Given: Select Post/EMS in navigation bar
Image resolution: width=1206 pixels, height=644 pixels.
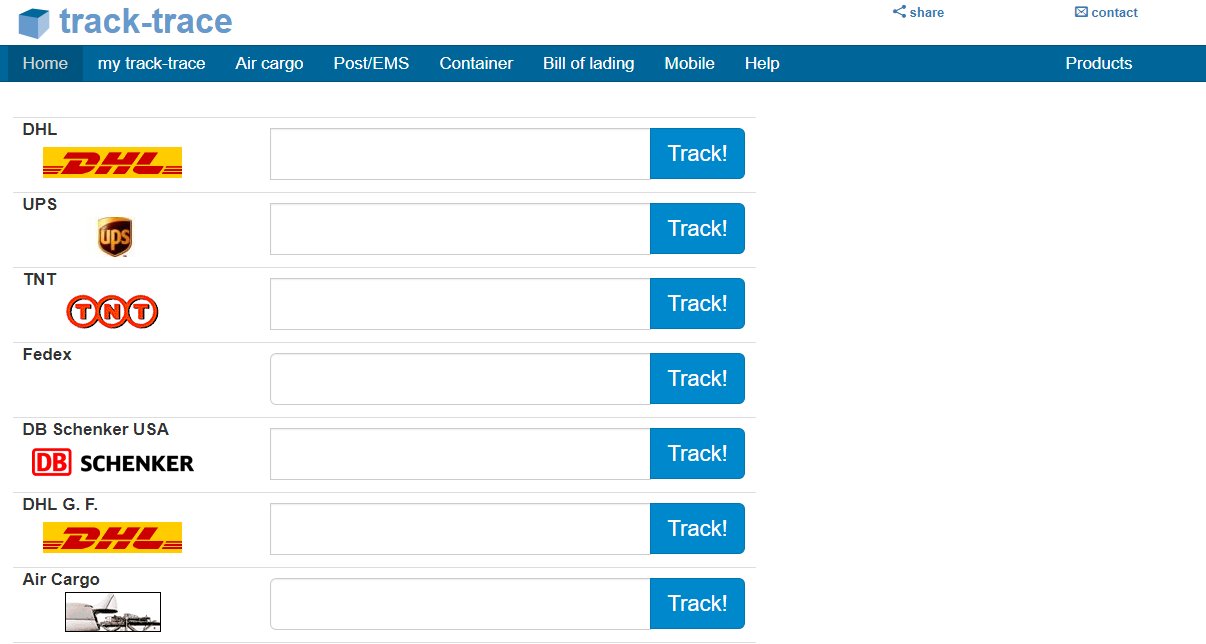Looking at the screenshot, I should pyautogui.click(x=371, y=63).
